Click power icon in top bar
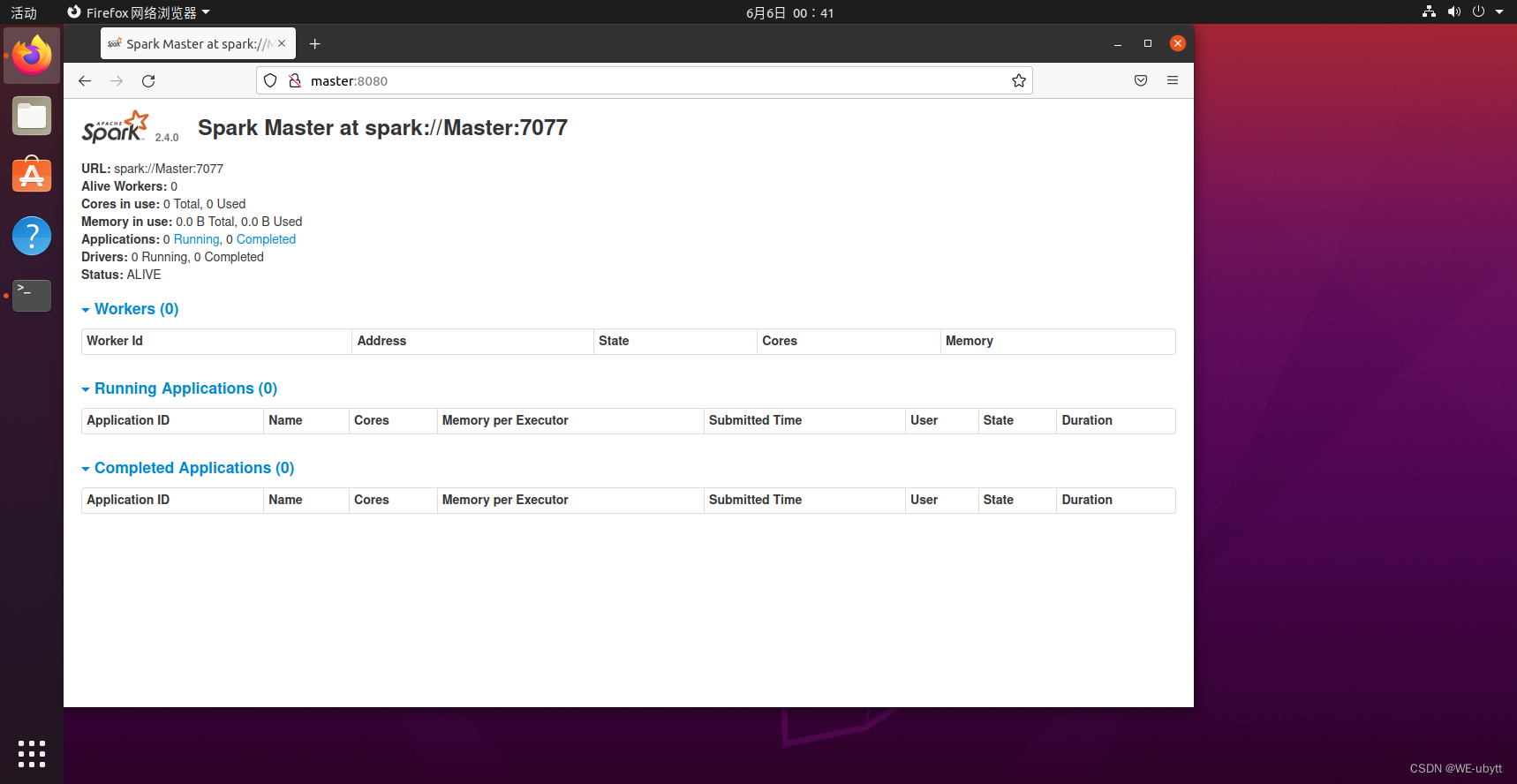The height and width of the screenshot is (784, 1517). (1479, 11)
